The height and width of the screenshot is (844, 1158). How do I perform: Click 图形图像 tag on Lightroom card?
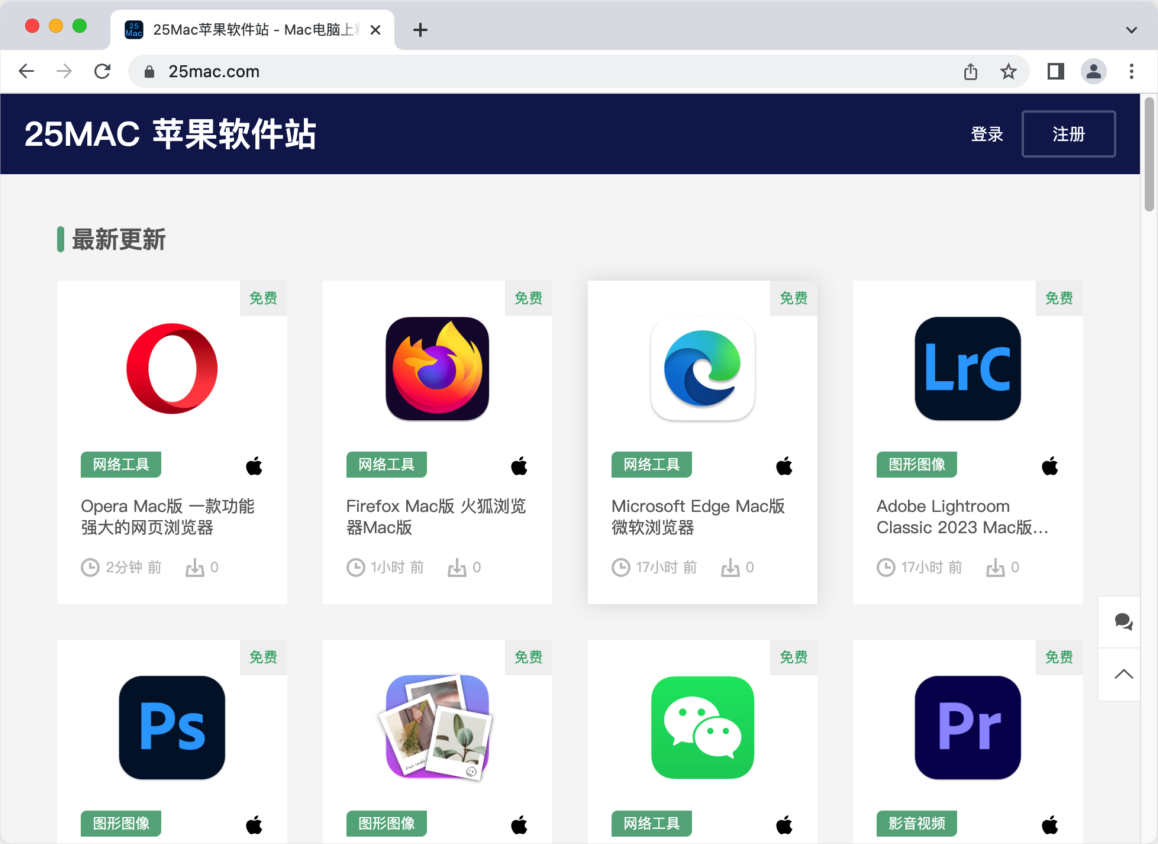click(917, 464)
